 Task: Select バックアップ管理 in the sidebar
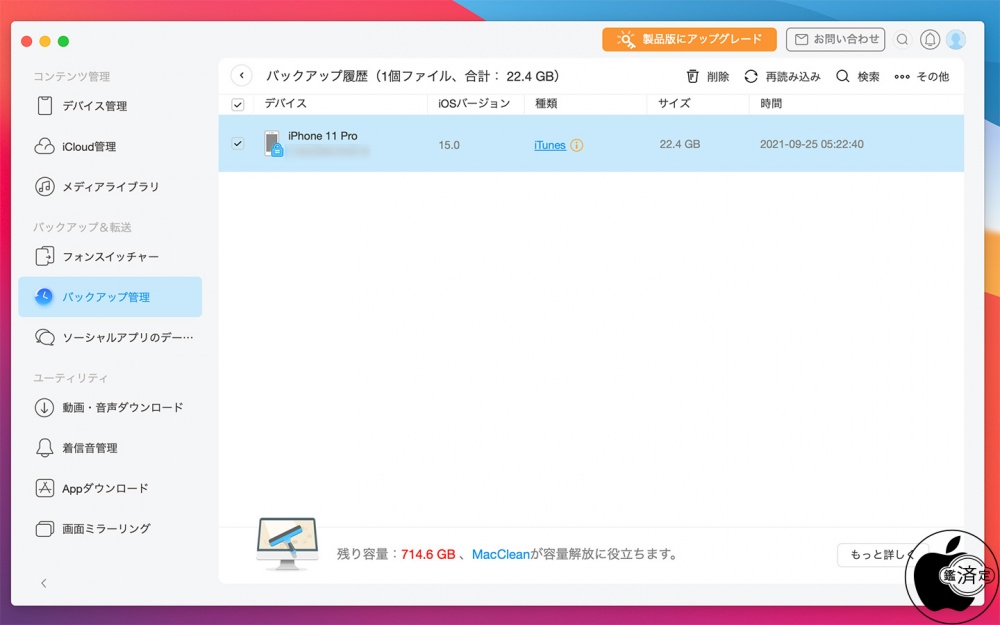[x=110, y=297]
